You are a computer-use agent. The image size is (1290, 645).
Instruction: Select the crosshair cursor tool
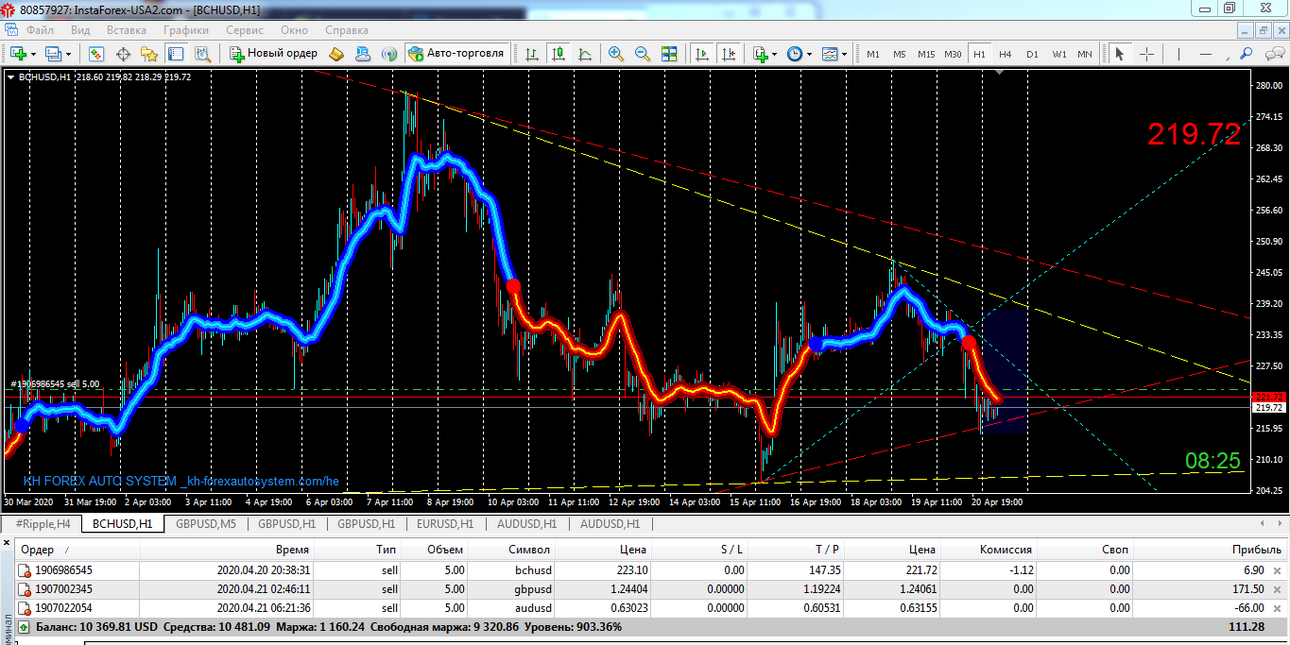1147,53
